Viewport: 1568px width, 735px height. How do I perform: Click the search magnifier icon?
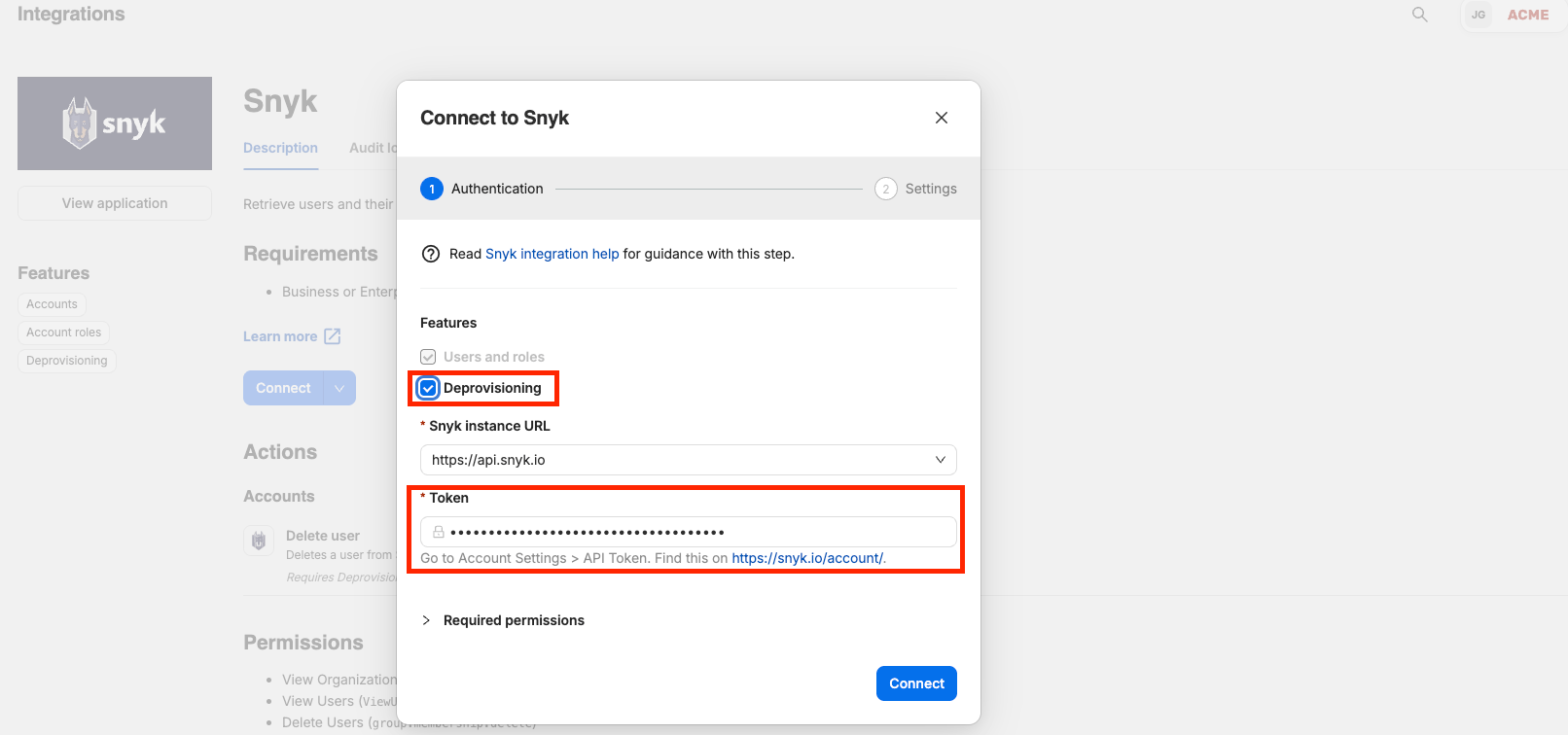tap(1420, 15)
